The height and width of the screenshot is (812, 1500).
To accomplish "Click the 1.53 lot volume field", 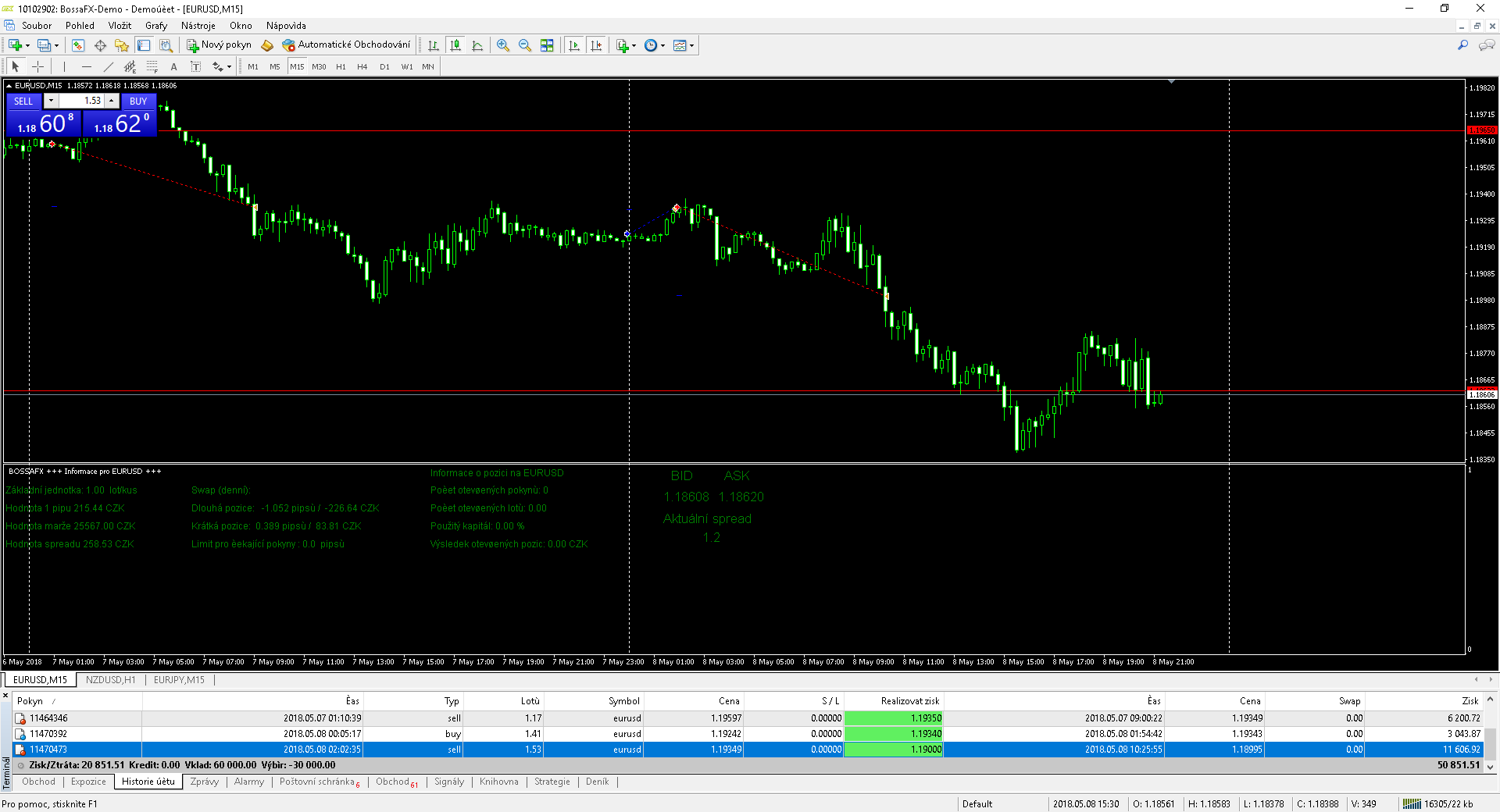I will tap(82, 101).
